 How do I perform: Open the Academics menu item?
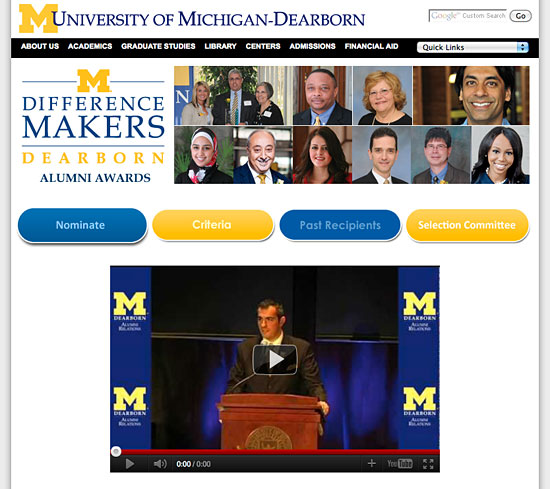point(90,46)
